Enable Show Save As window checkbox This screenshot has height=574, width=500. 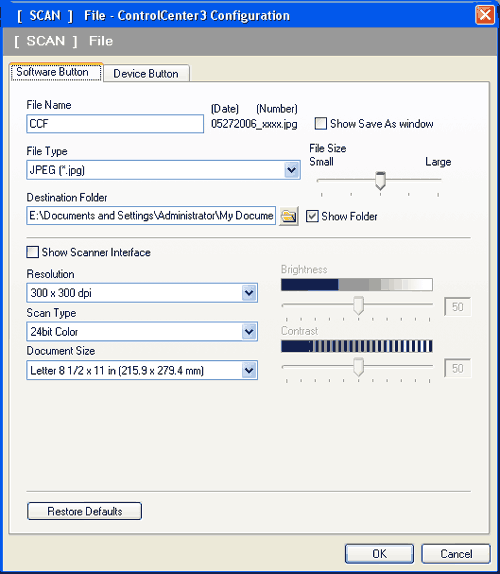[x=321, y=123]
